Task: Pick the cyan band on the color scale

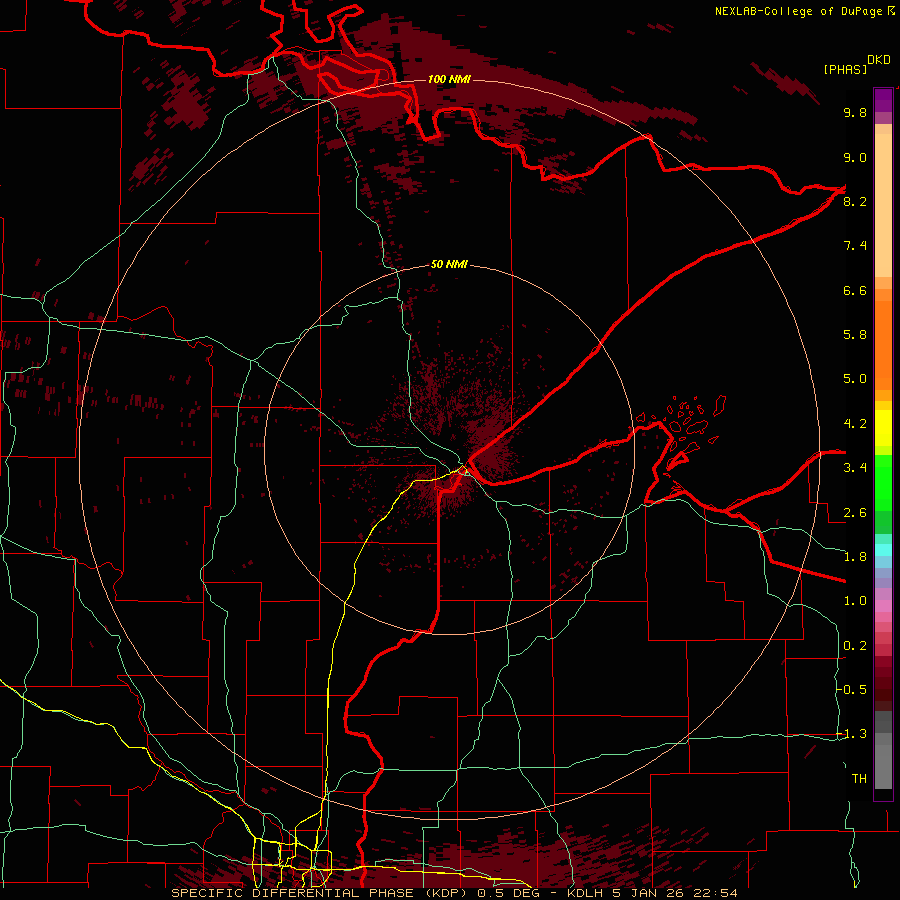Action: click(883, 549)
